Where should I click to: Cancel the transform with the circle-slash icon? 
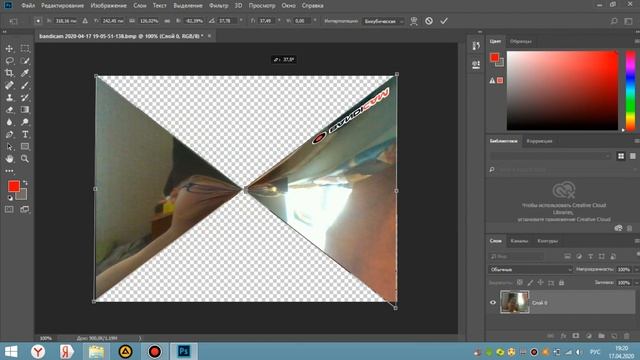tap(429, 21)
